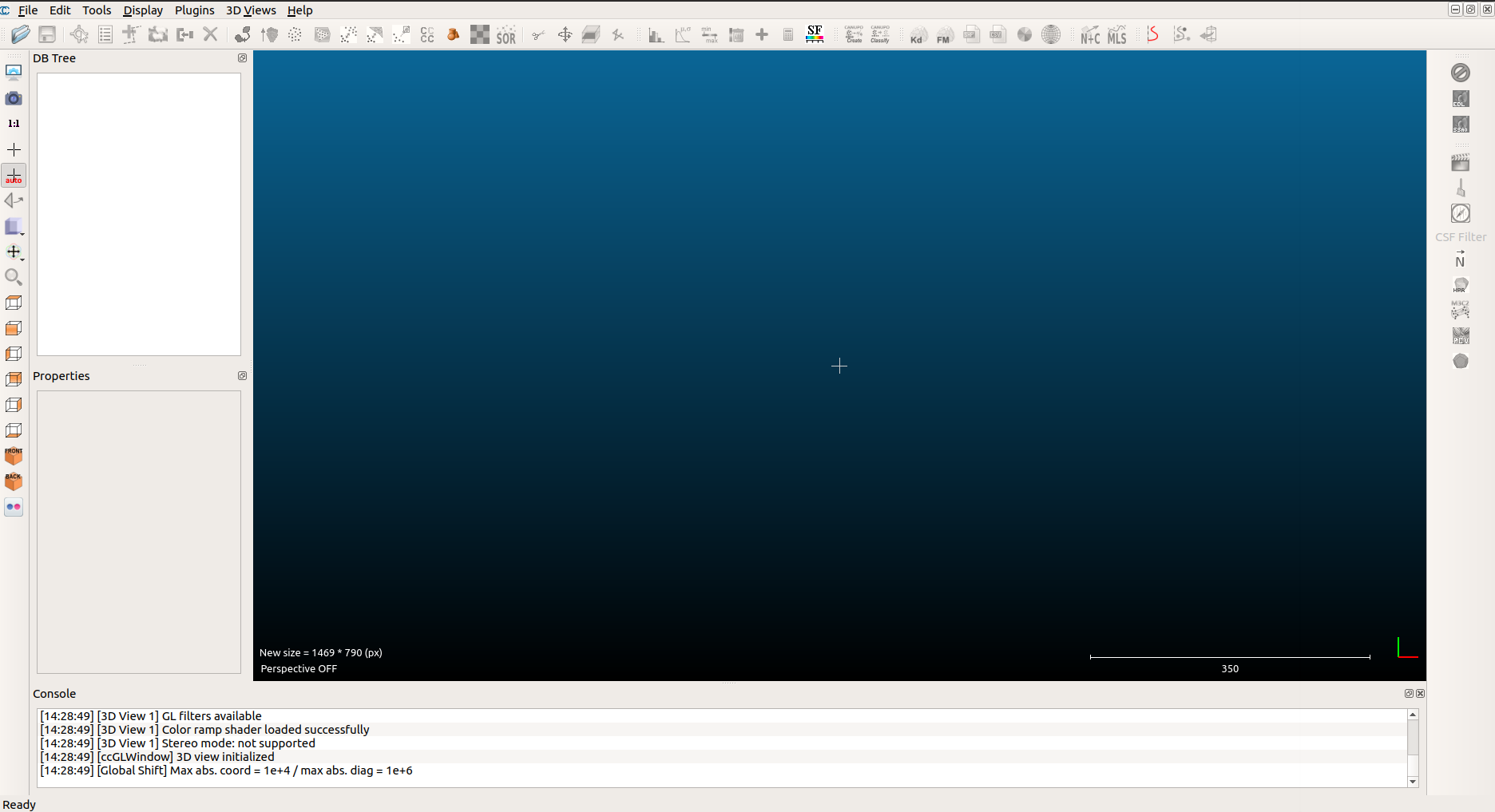The height and width of the screenshot is (812, 1495).
Task: Open the scalar field color scale editor
Action: click(815, 34)
